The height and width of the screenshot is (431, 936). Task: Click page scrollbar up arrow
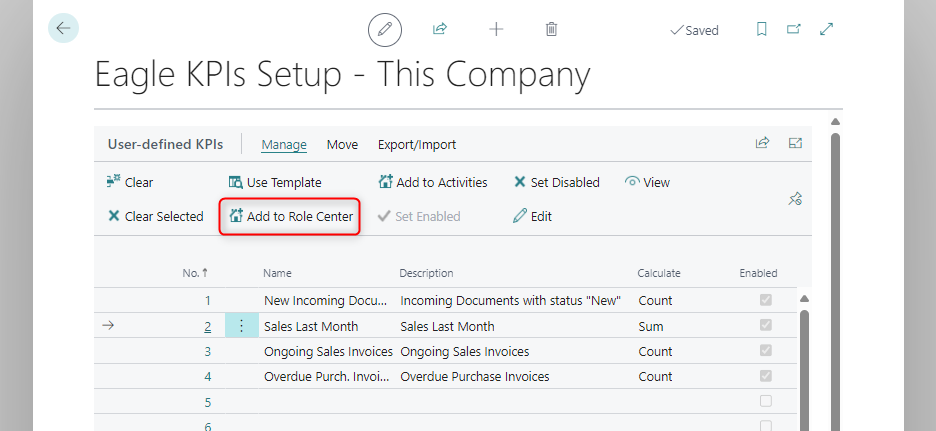tap(835, 122)
